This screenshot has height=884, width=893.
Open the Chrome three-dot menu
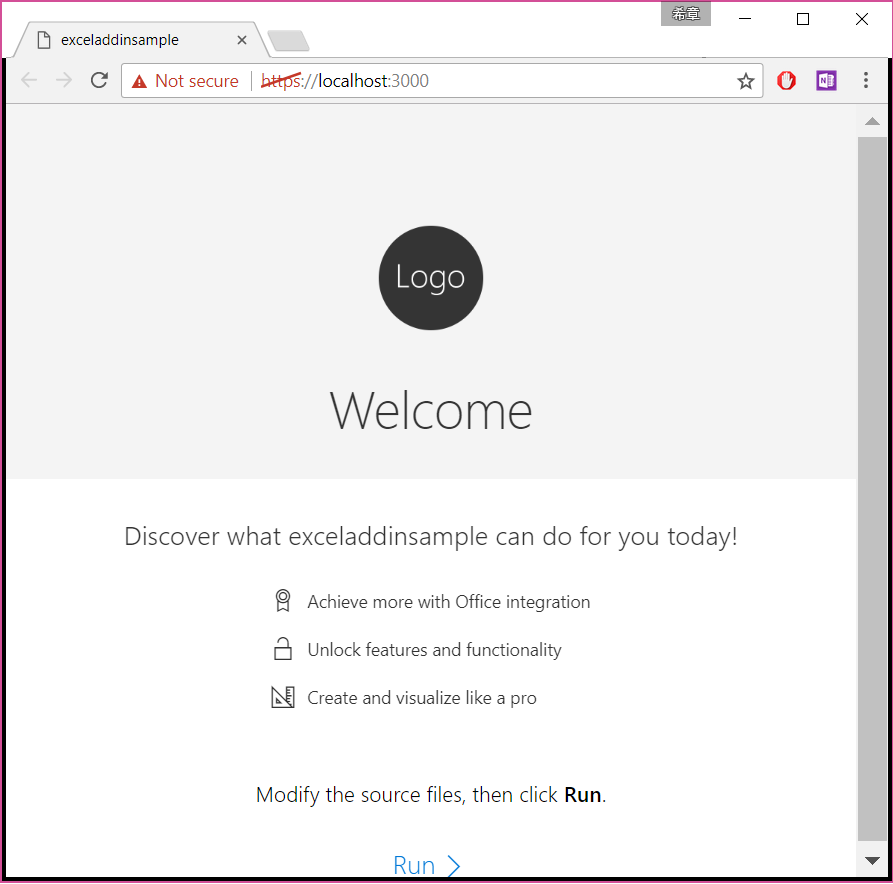[x=866, y=80]
